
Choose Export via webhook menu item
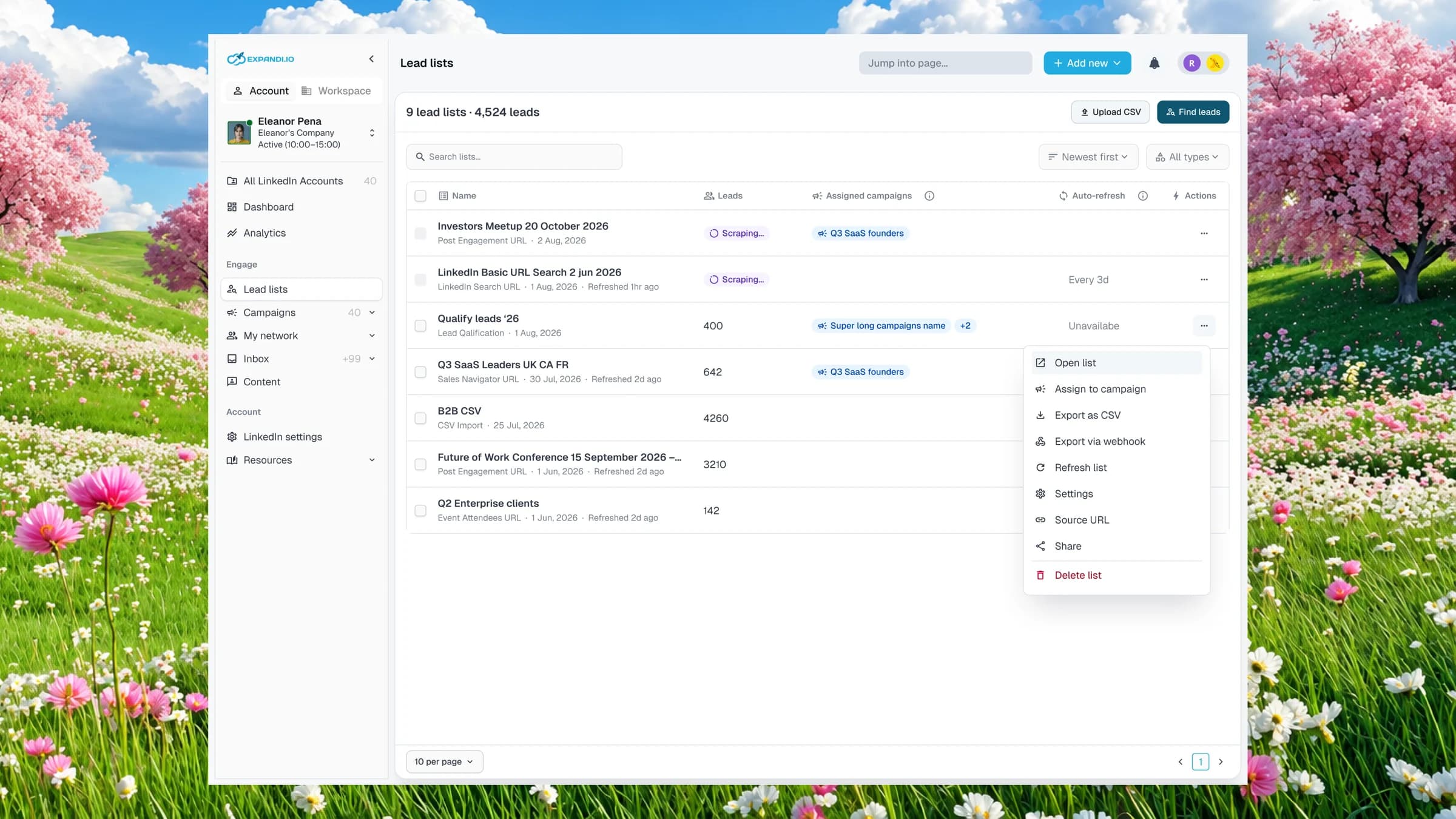click(x=1116, y=442)
